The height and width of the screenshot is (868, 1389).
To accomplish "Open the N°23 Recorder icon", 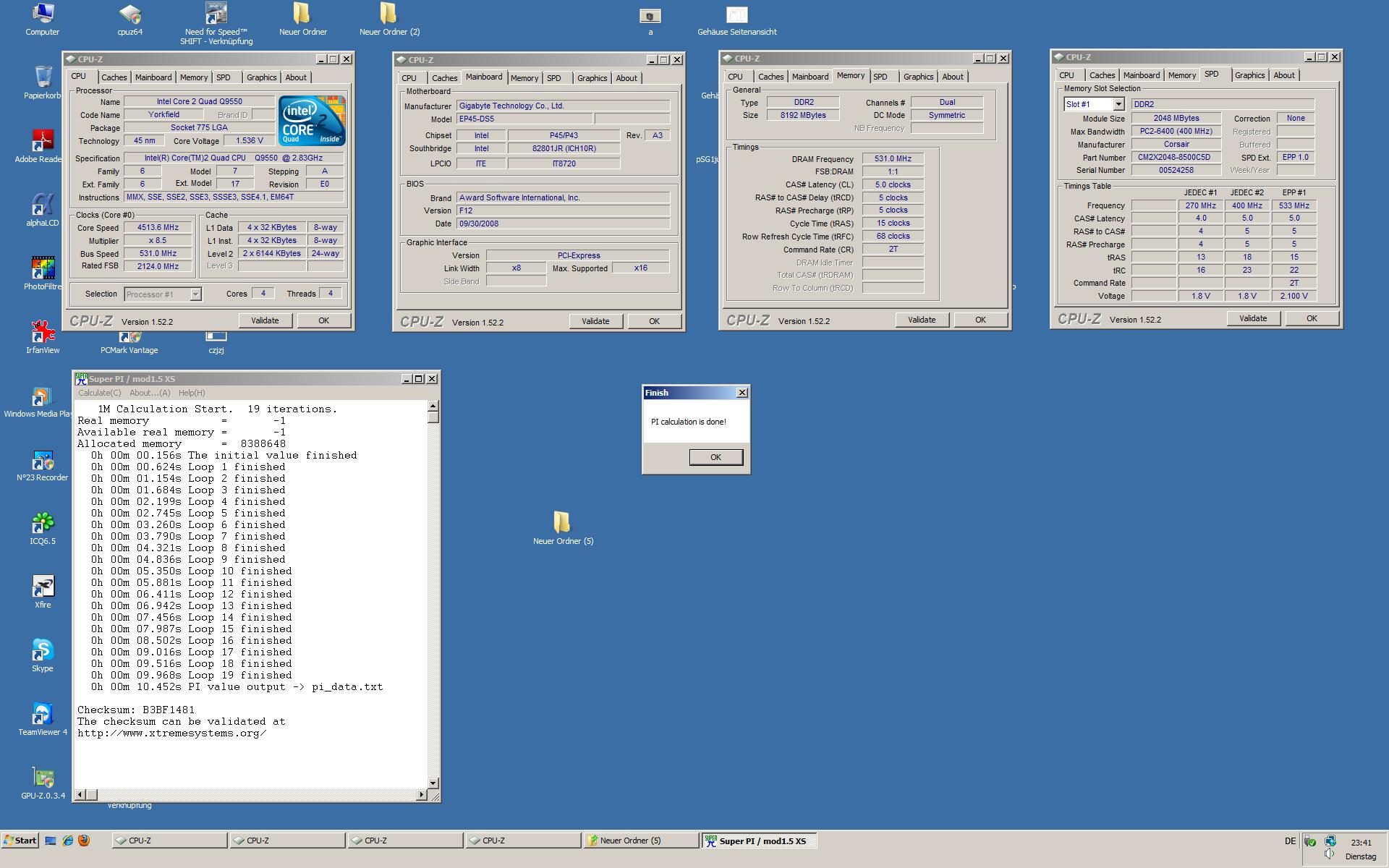I will tap(43, 464).
